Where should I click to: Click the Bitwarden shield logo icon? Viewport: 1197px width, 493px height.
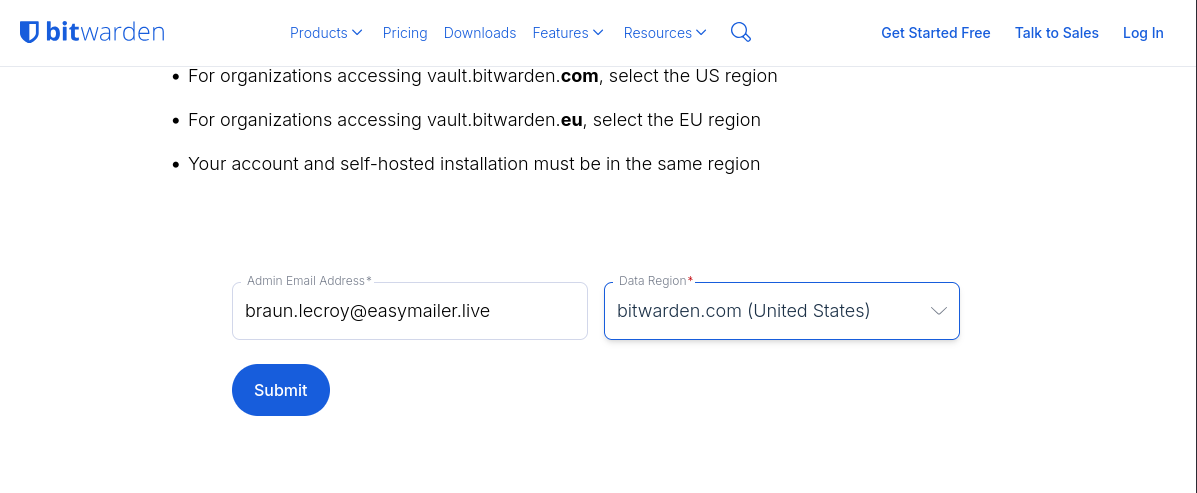pos(30,33)
